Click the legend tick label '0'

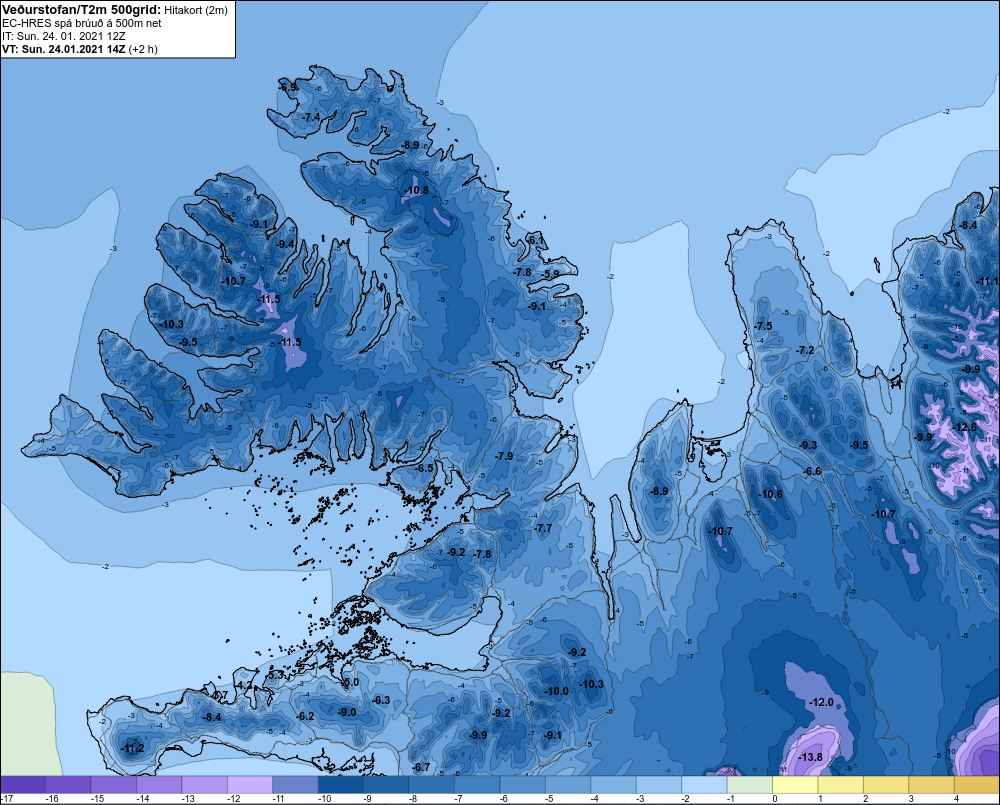775,799
